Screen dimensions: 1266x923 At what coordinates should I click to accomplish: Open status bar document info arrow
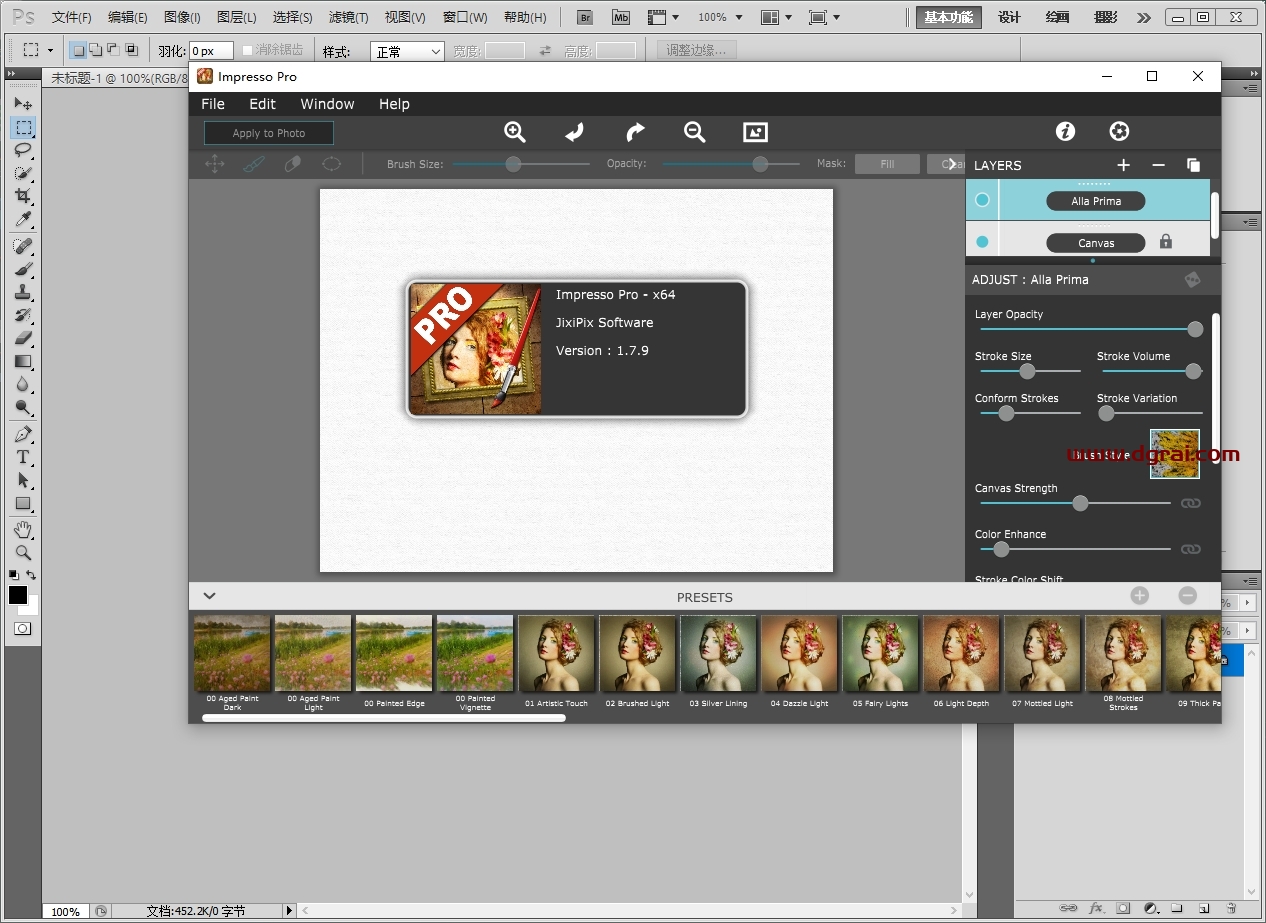(x=289, y=911)
